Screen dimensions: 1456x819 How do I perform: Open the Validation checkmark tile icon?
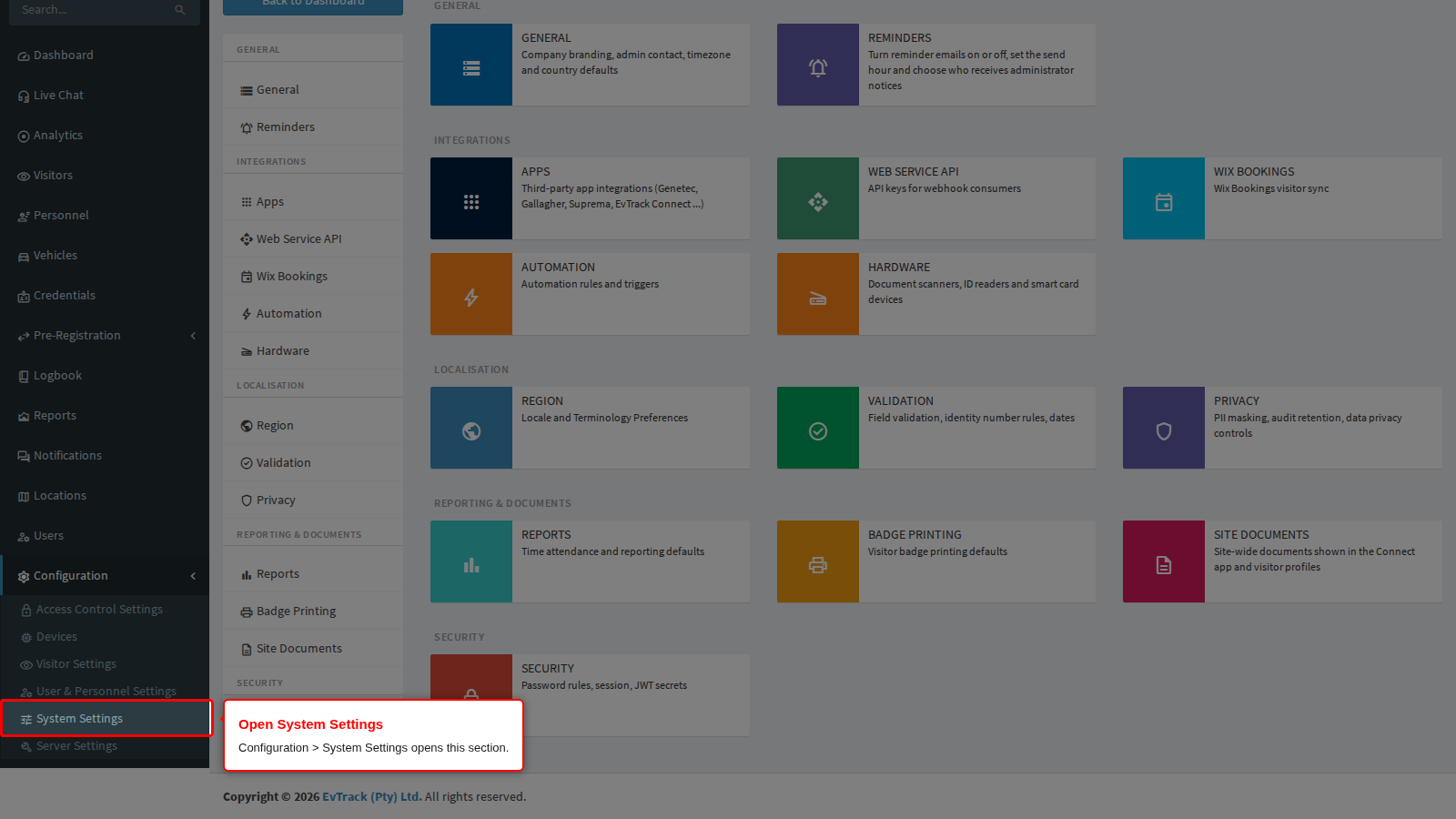[818, 431]
